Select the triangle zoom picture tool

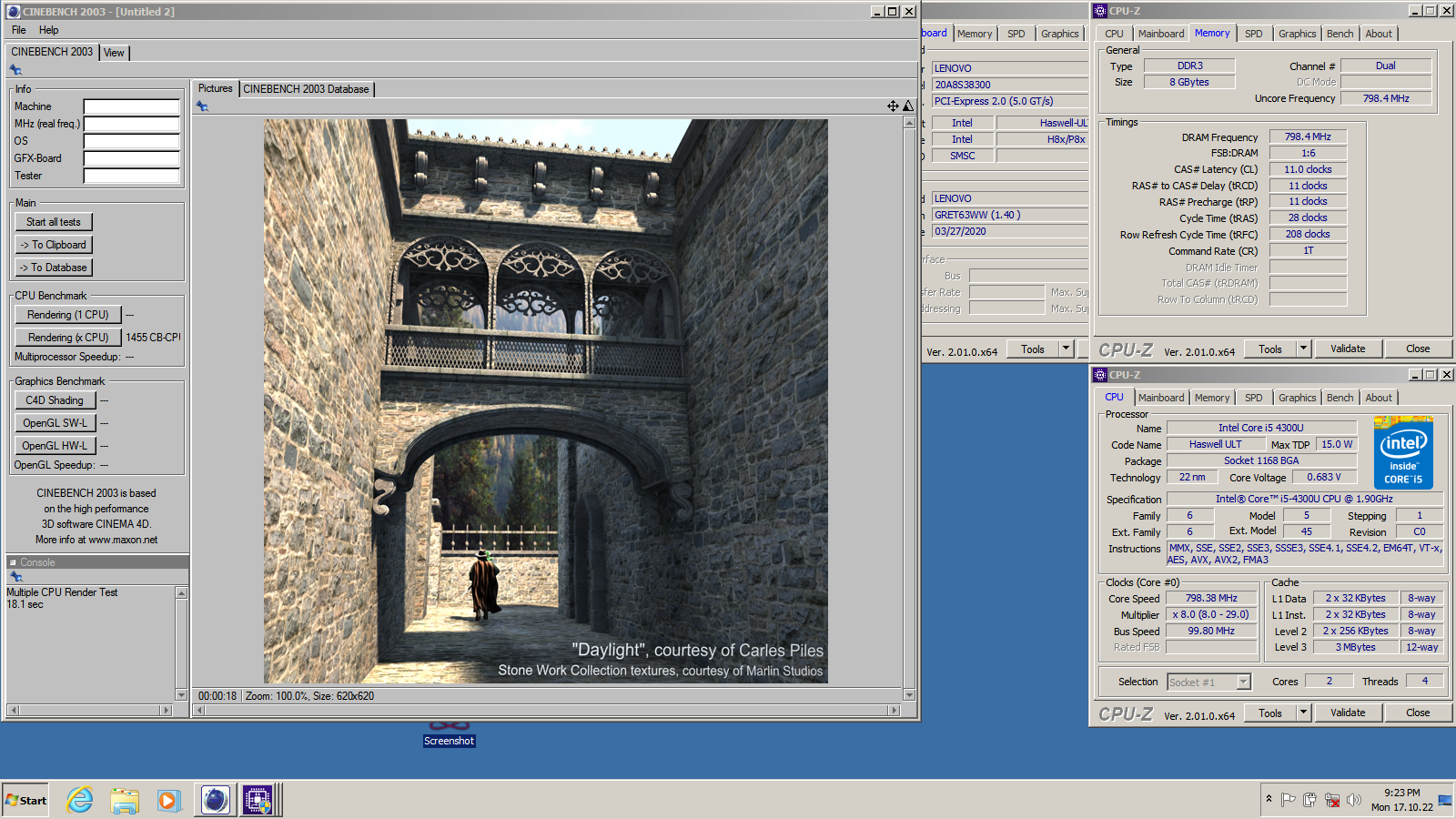coord(907,106)
